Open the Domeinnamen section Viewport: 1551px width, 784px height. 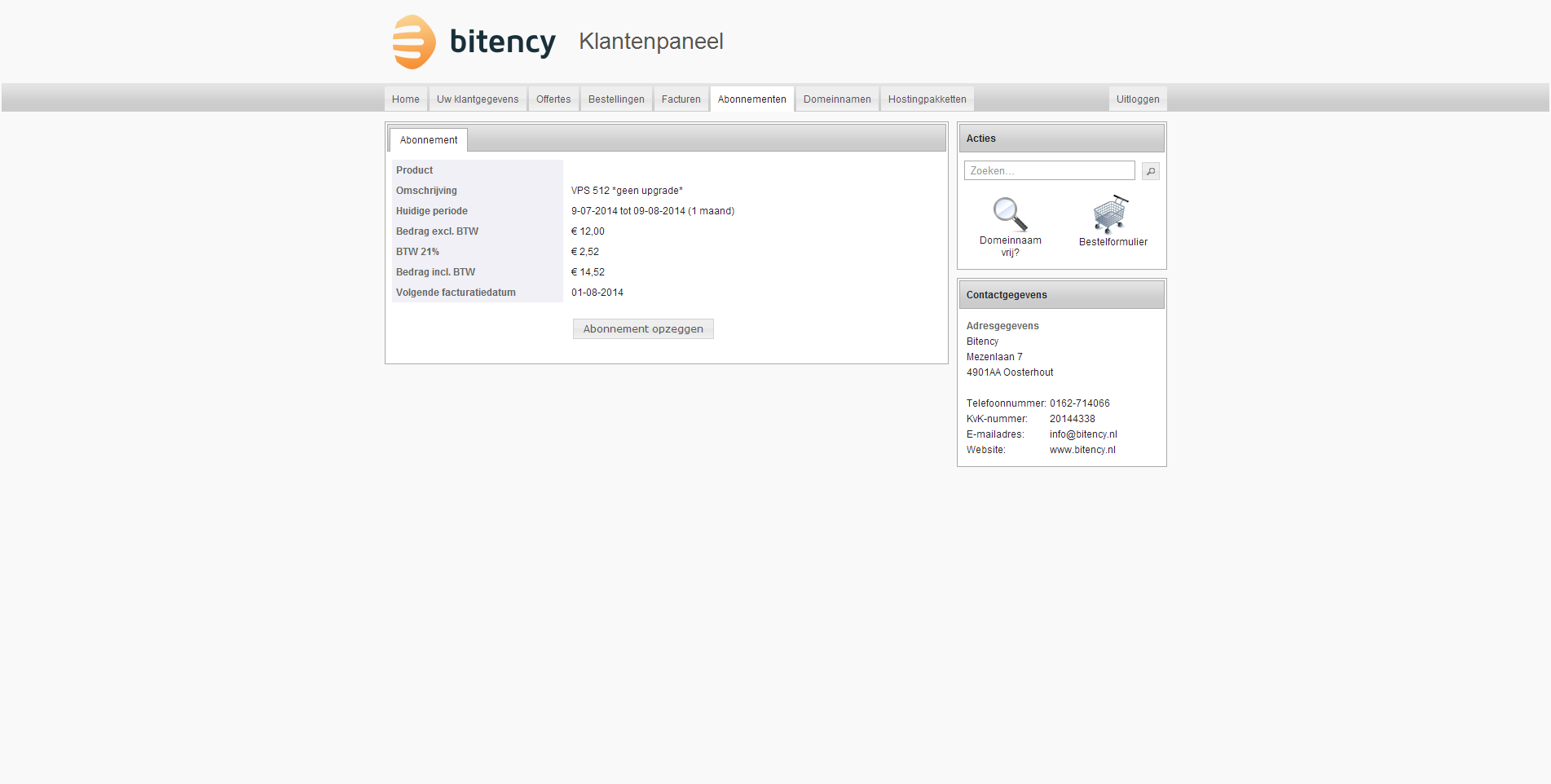836,99
